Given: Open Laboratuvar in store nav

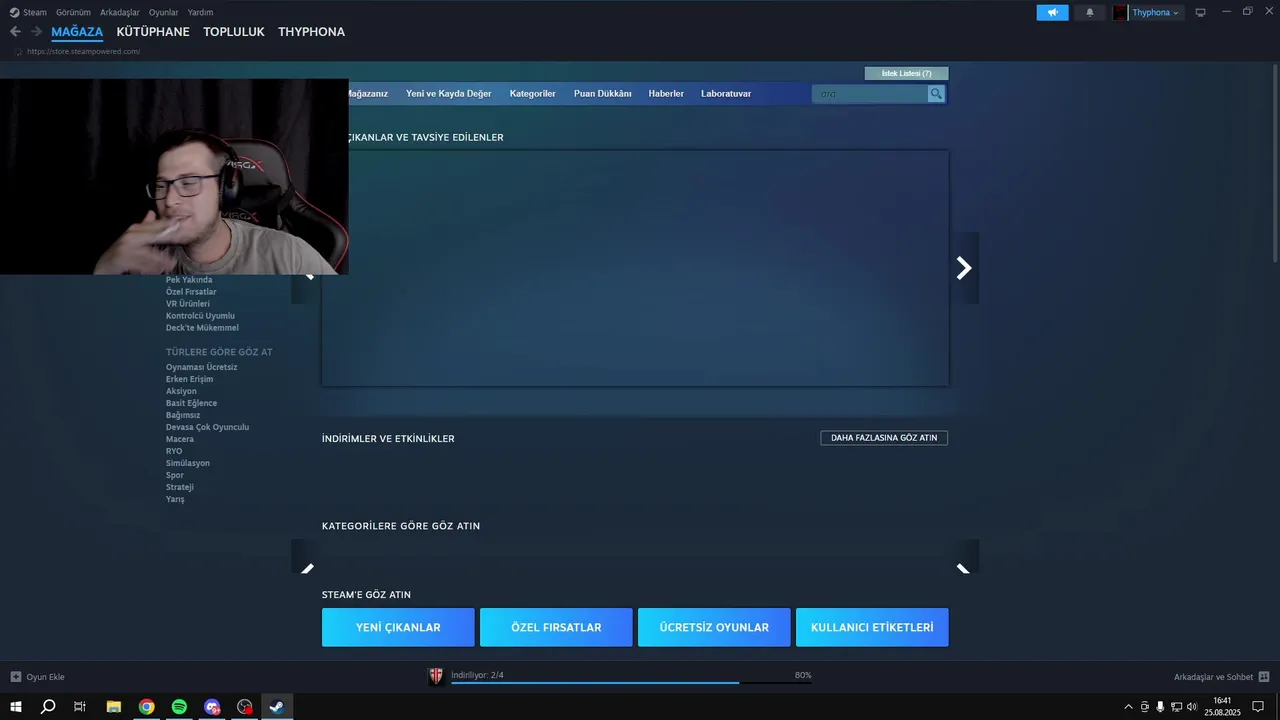Looking at the screenshot, I should (x=726, y=93).
